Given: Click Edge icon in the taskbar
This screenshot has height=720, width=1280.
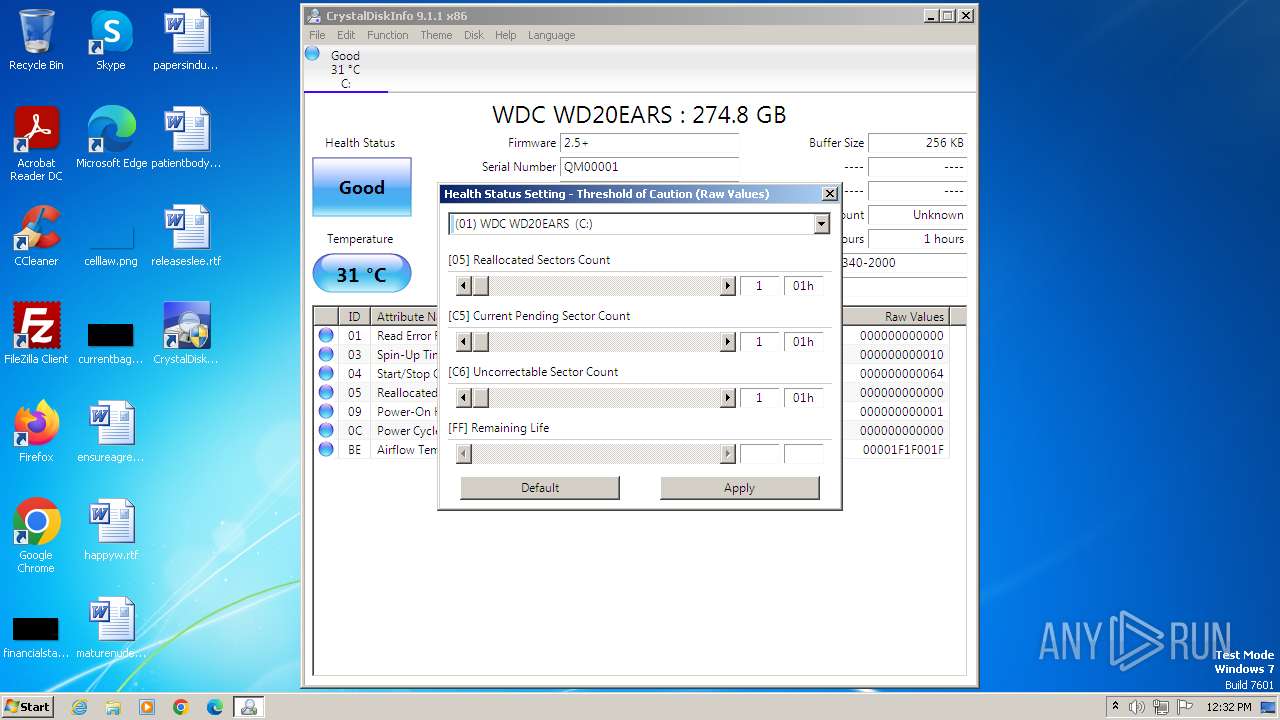Looking at the screenshot, I should [215, 707].
